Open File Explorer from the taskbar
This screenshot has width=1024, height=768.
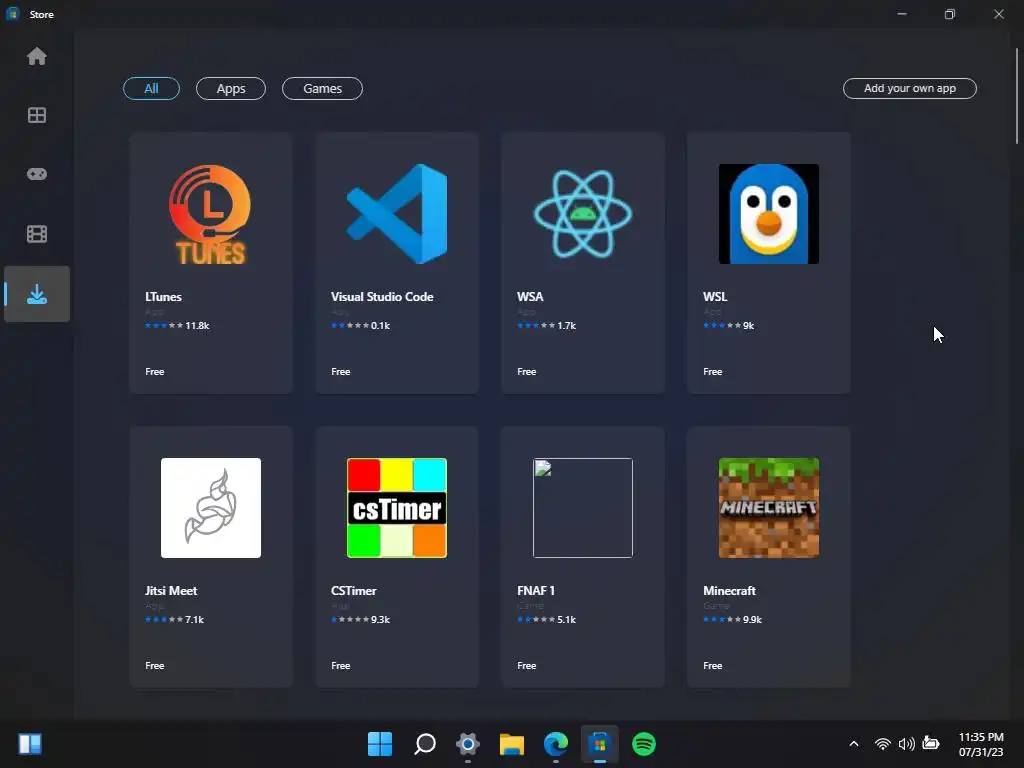click(x=511, y=744)
